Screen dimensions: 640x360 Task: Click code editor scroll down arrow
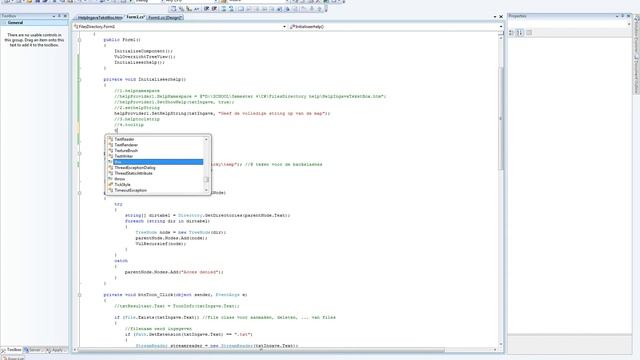coord(501,344)
